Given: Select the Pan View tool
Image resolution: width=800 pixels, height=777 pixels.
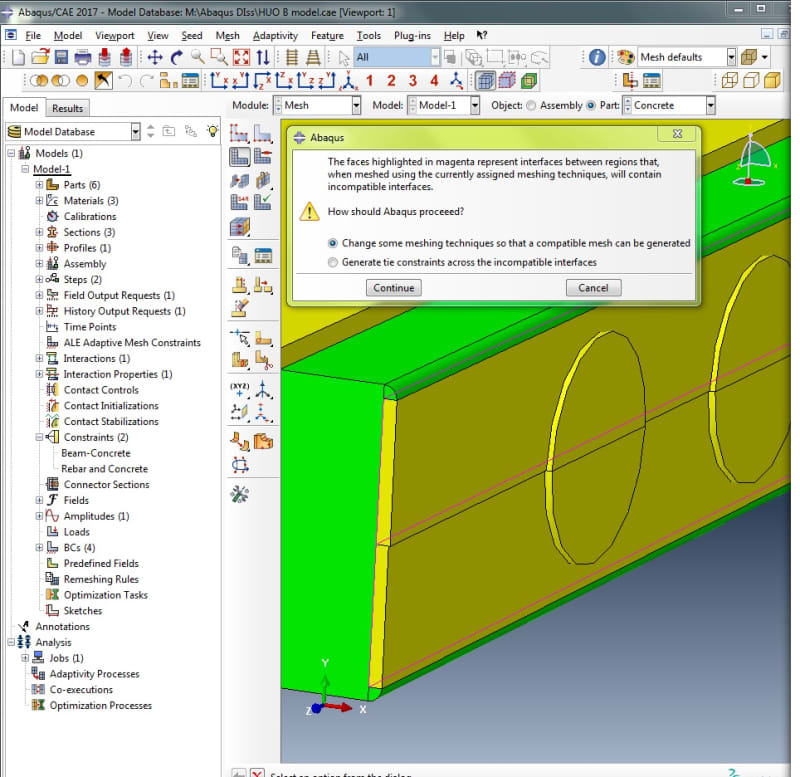Looking at the screenshot, I should click(x=155, y=57).
